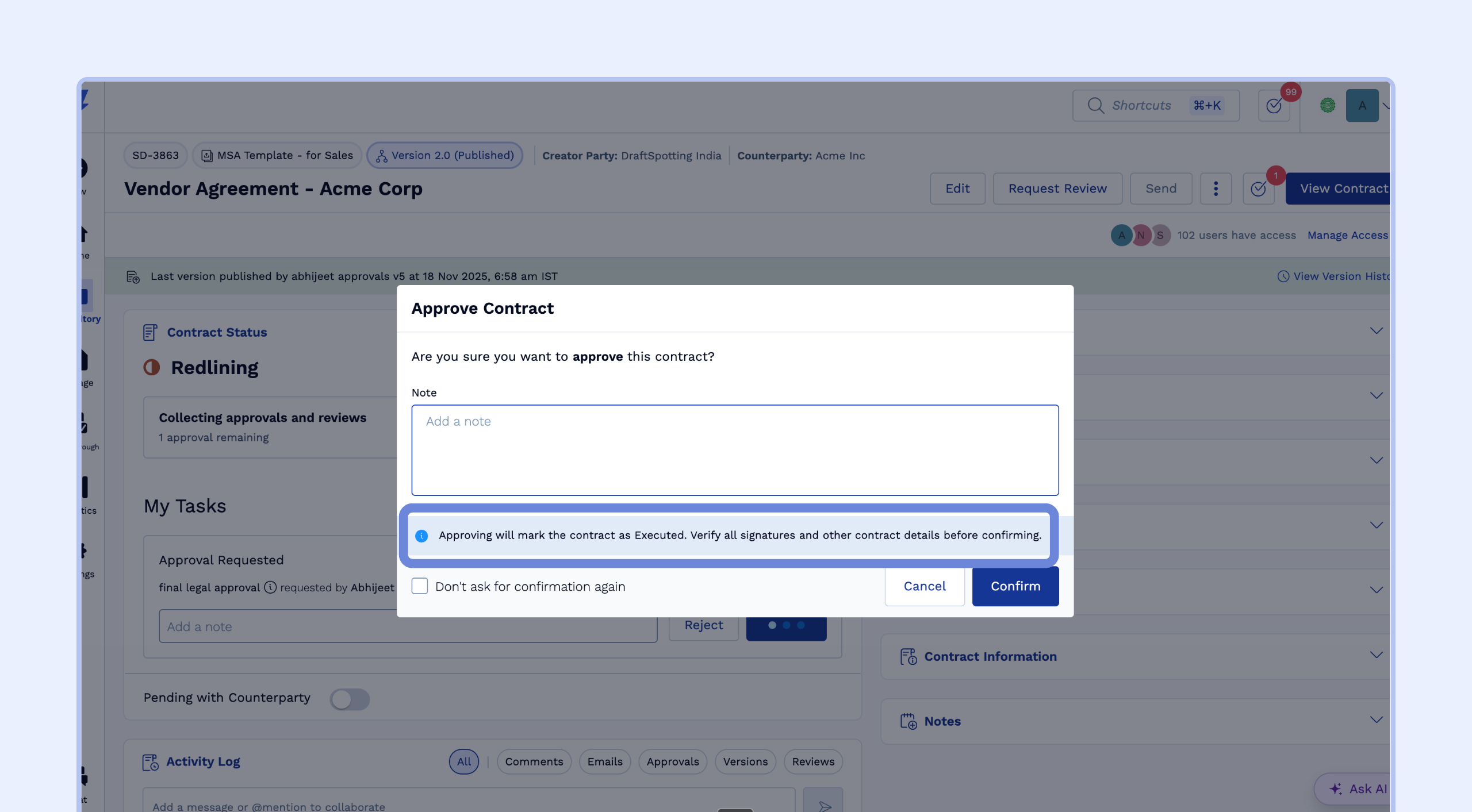Click the green globe status icon

coord(1328,106)
